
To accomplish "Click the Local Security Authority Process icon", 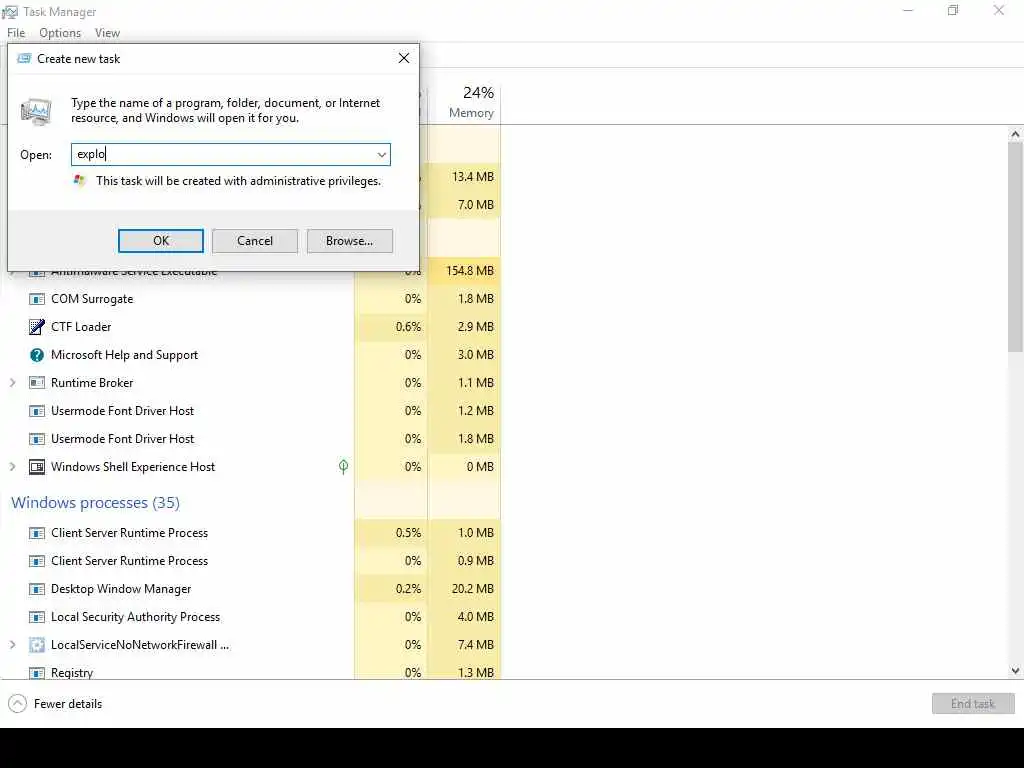I will point(37,617).
